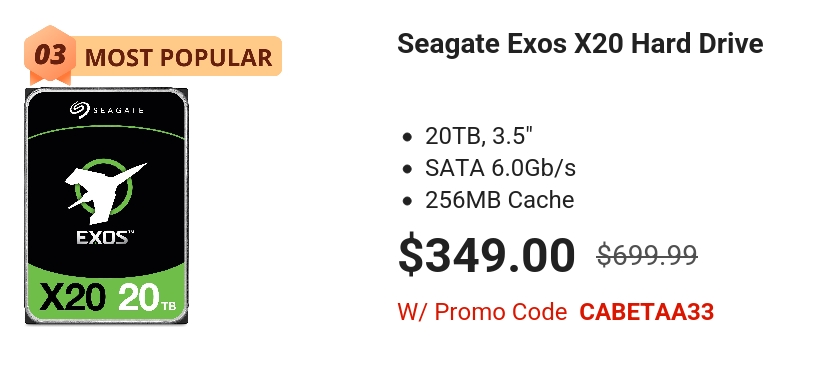The width and height of the screenshot is (816, 370).
Task: Click the 256MB Cache specification line
Action: [500, 200]
